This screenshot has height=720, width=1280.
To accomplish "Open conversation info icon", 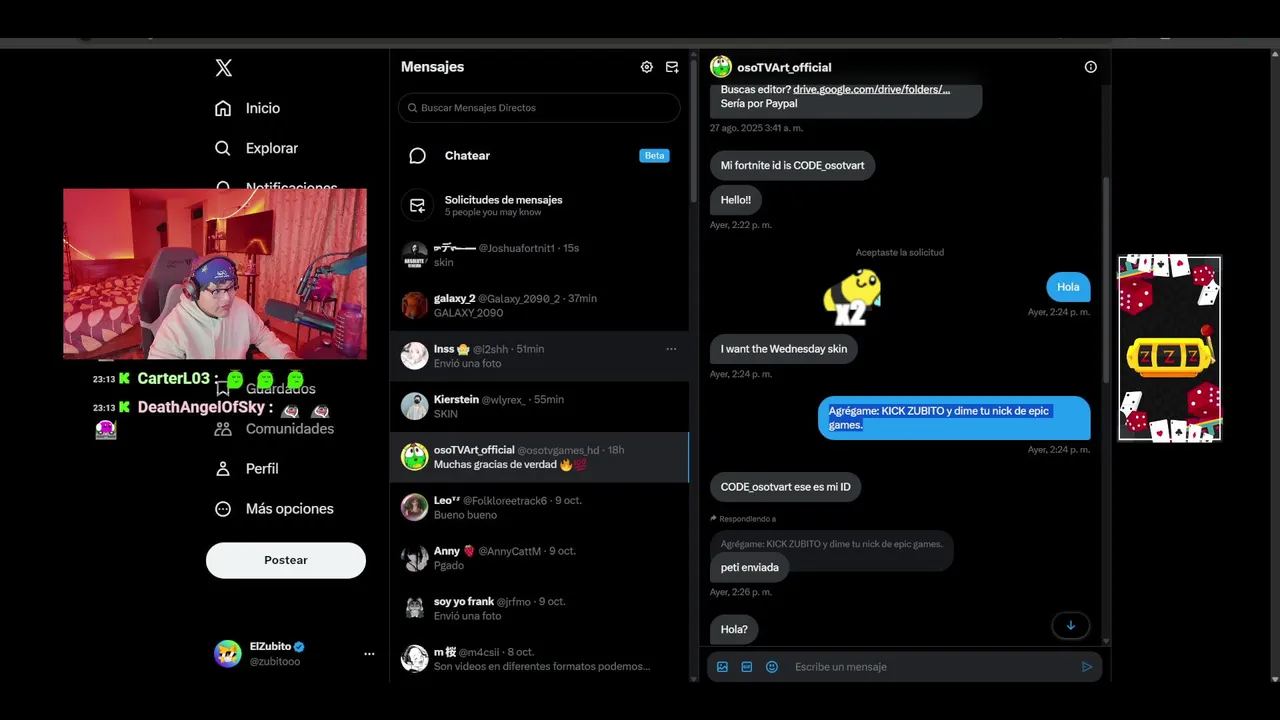I will point(1091,67).
